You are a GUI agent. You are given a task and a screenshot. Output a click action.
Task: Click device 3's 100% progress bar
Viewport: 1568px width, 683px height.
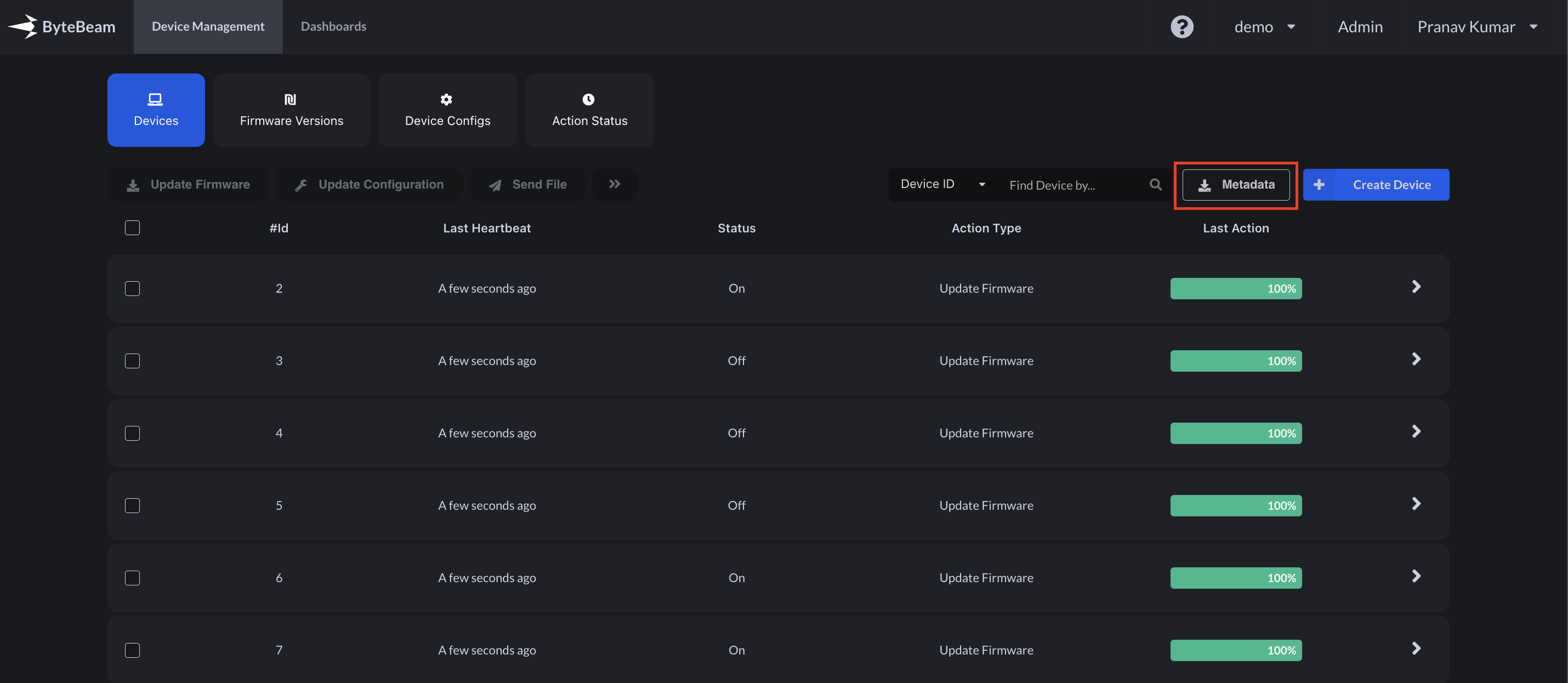point(1236,361)
